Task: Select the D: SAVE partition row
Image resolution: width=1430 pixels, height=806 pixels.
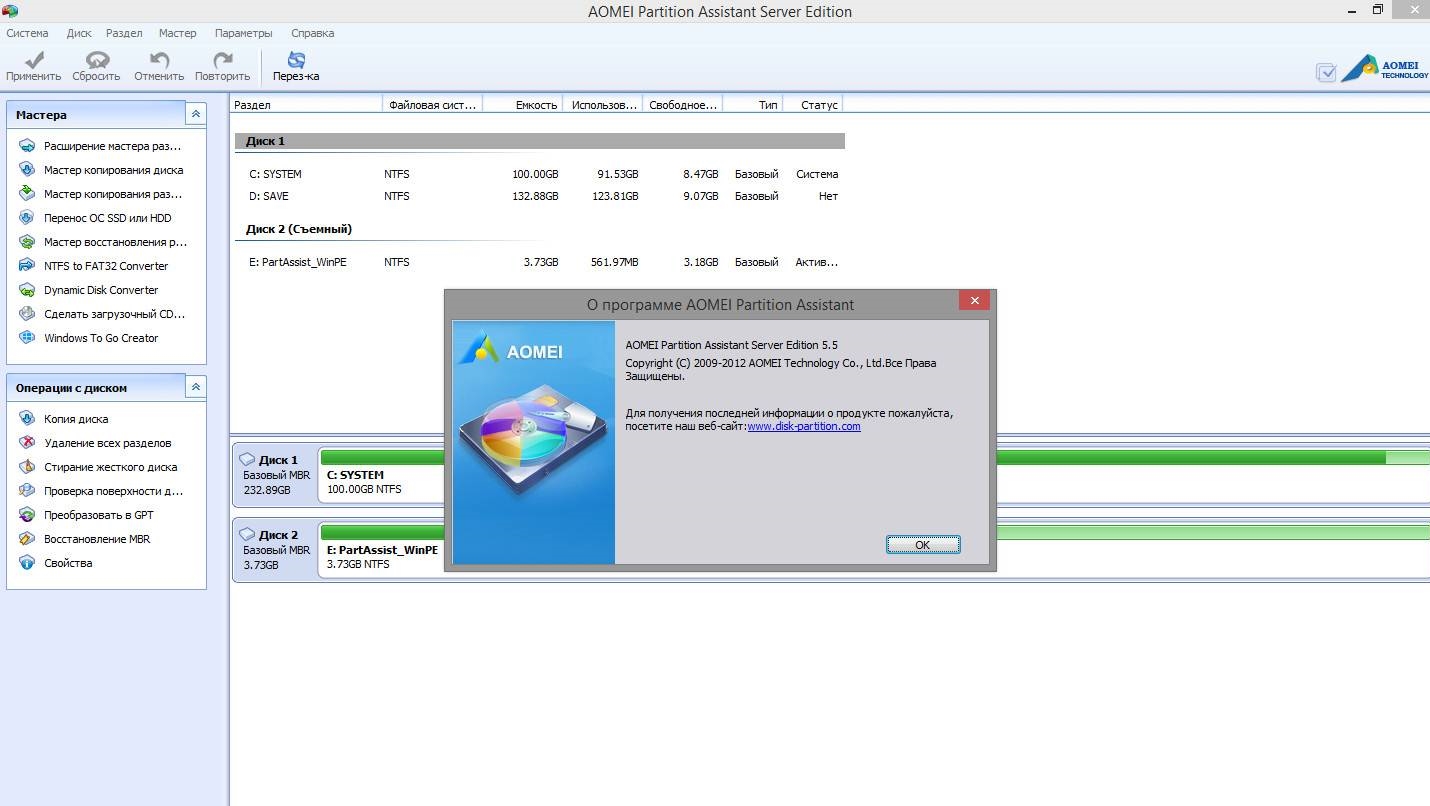Action: pyautogui.click(x=540, y=196)
